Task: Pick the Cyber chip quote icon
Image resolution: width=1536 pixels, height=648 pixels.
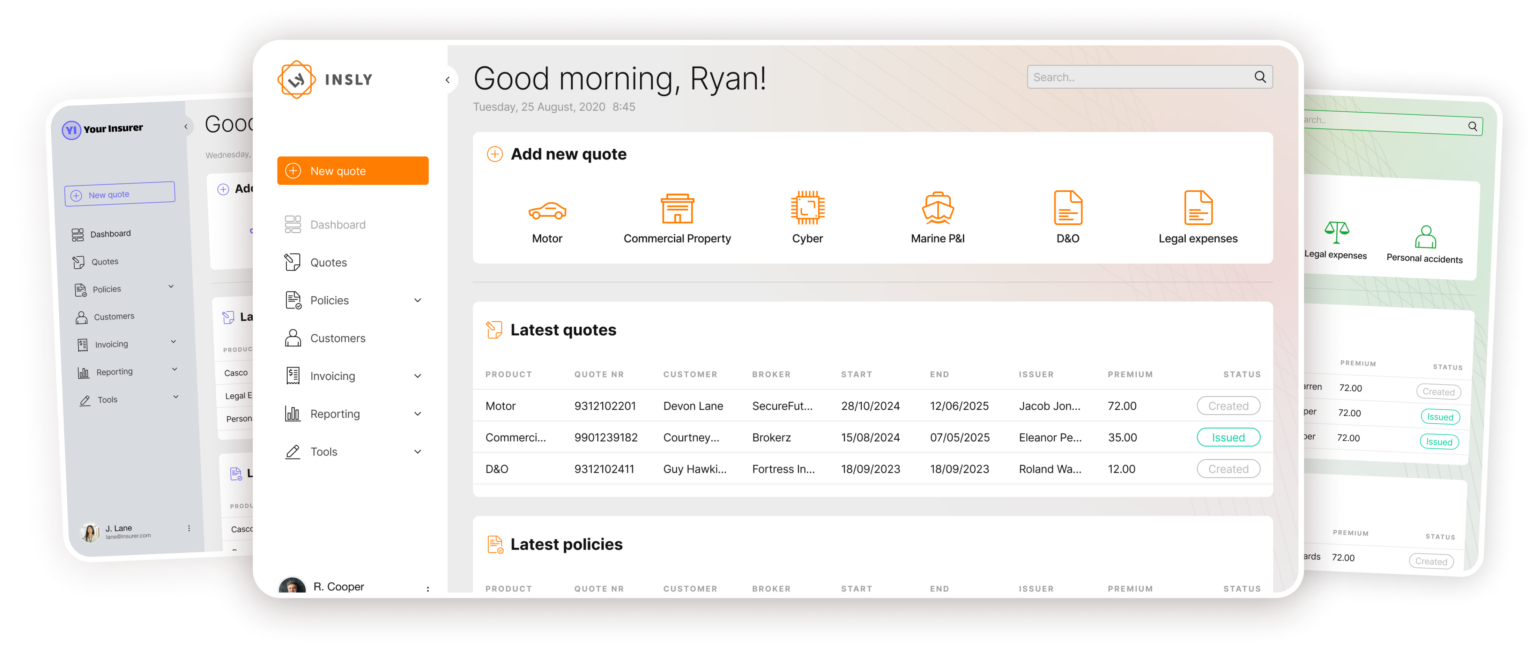Action: (807, 209)
